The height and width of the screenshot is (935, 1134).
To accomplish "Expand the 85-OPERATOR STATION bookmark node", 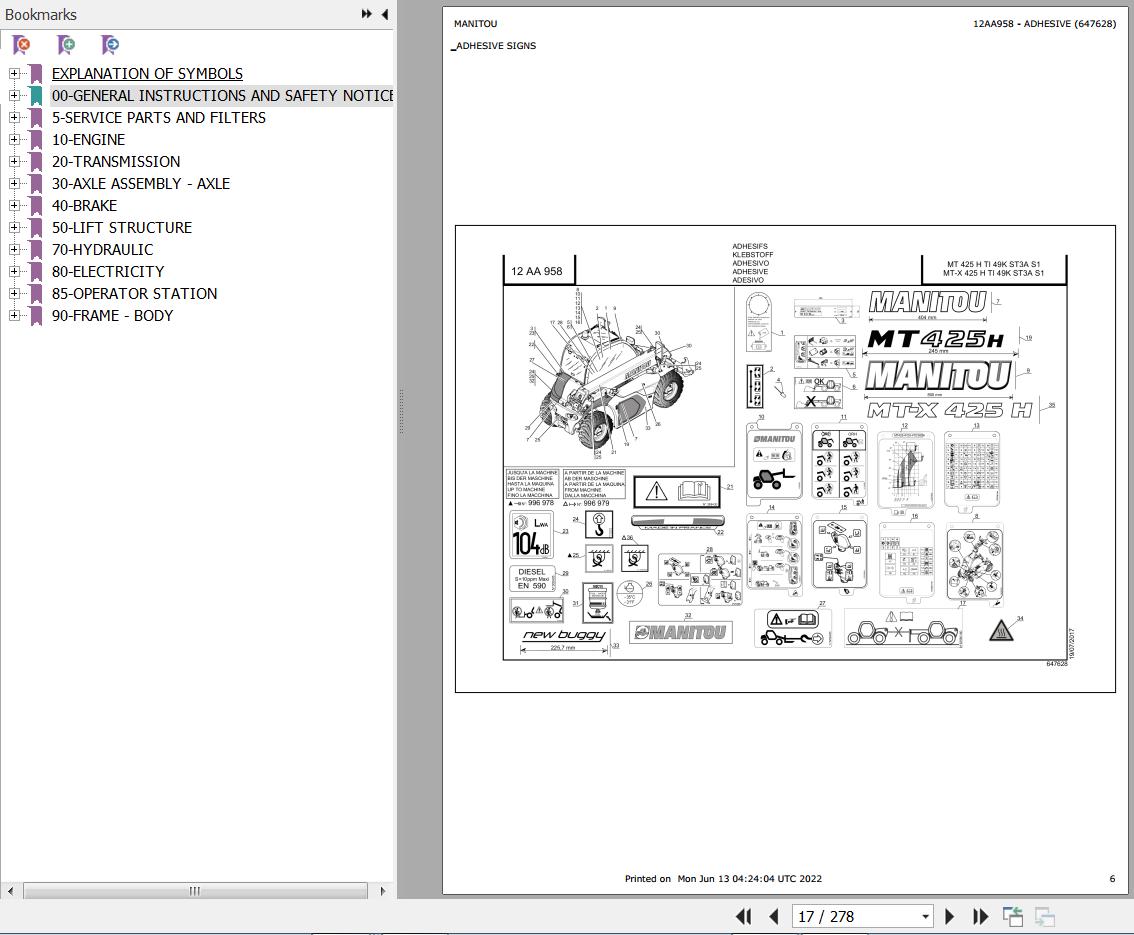I will pos(14,293).
